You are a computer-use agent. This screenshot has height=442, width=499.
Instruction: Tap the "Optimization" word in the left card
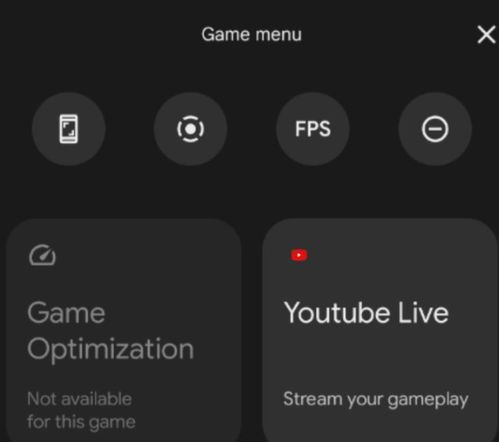(110, 350)
